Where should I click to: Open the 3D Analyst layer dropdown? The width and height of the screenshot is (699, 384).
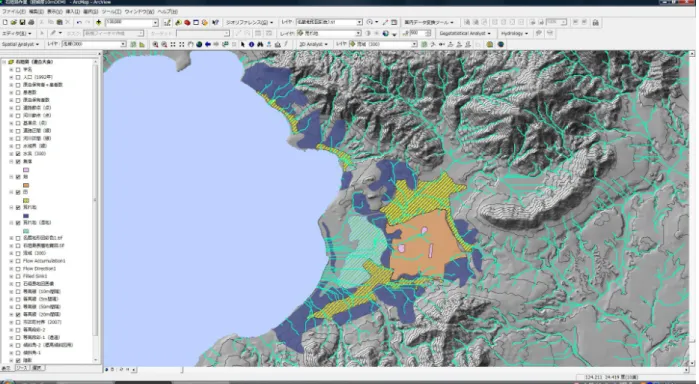[414, 44]
